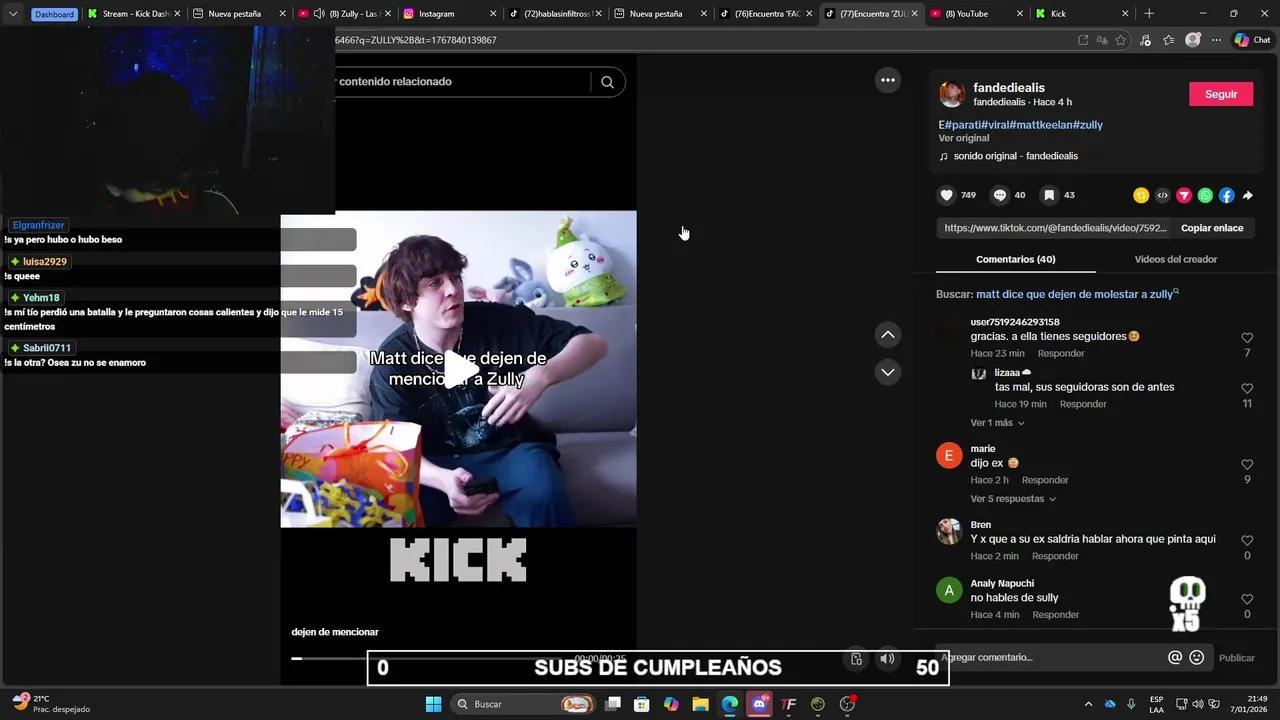Share the video to Facebook
1280x720 pixels.
[1227, 195]
